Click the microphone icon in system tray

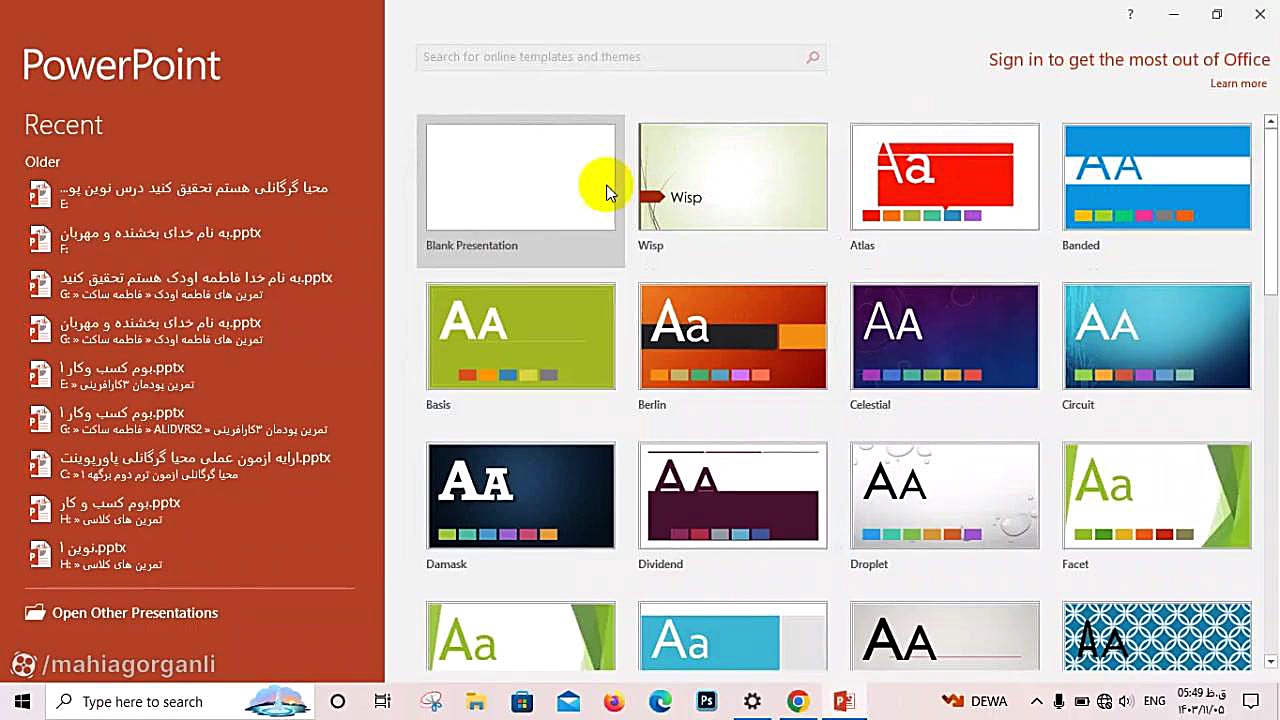pyautogui.click(x=1059, y=701)
